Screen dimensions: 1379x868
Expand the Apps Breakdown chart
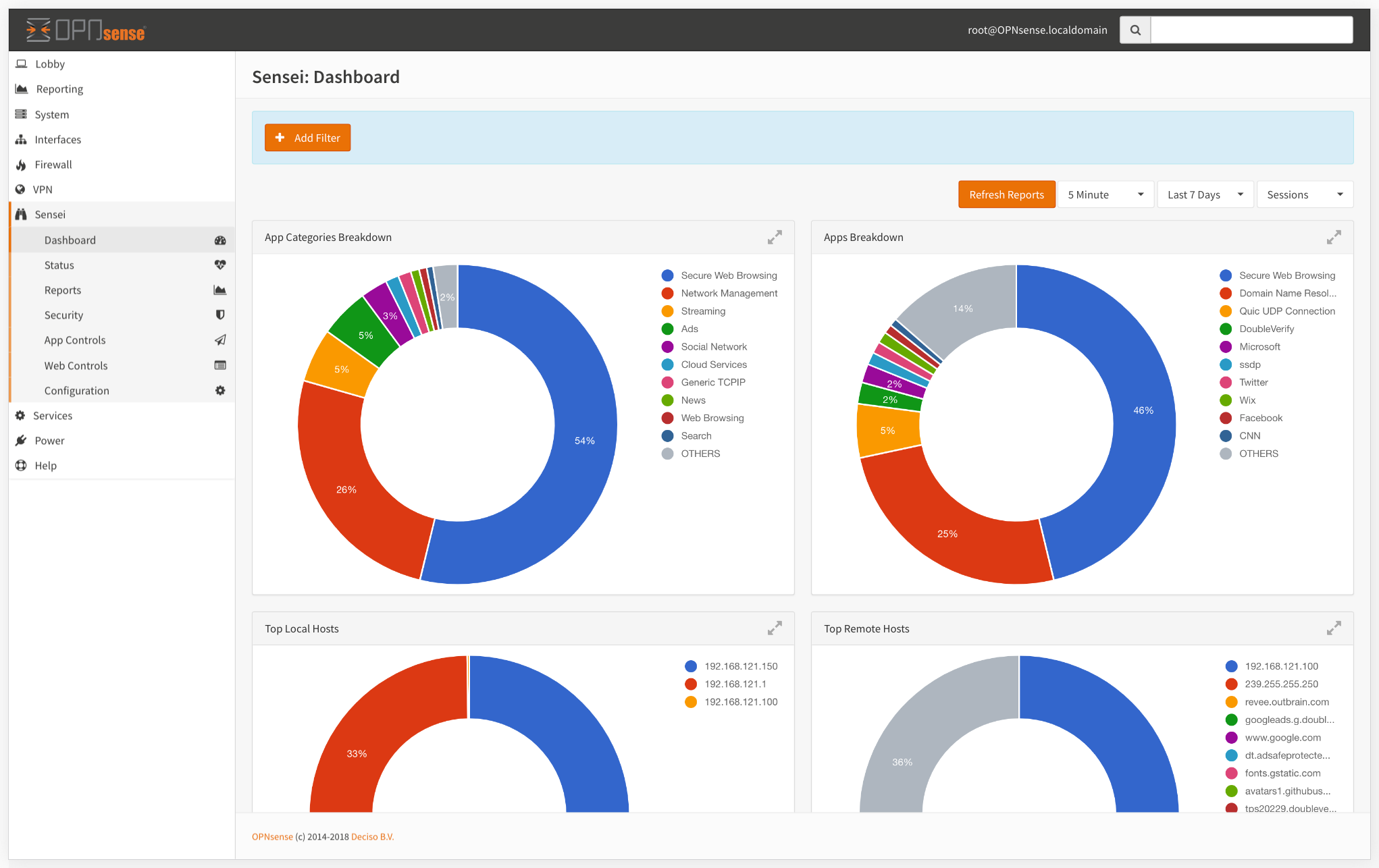(1334, 237)
